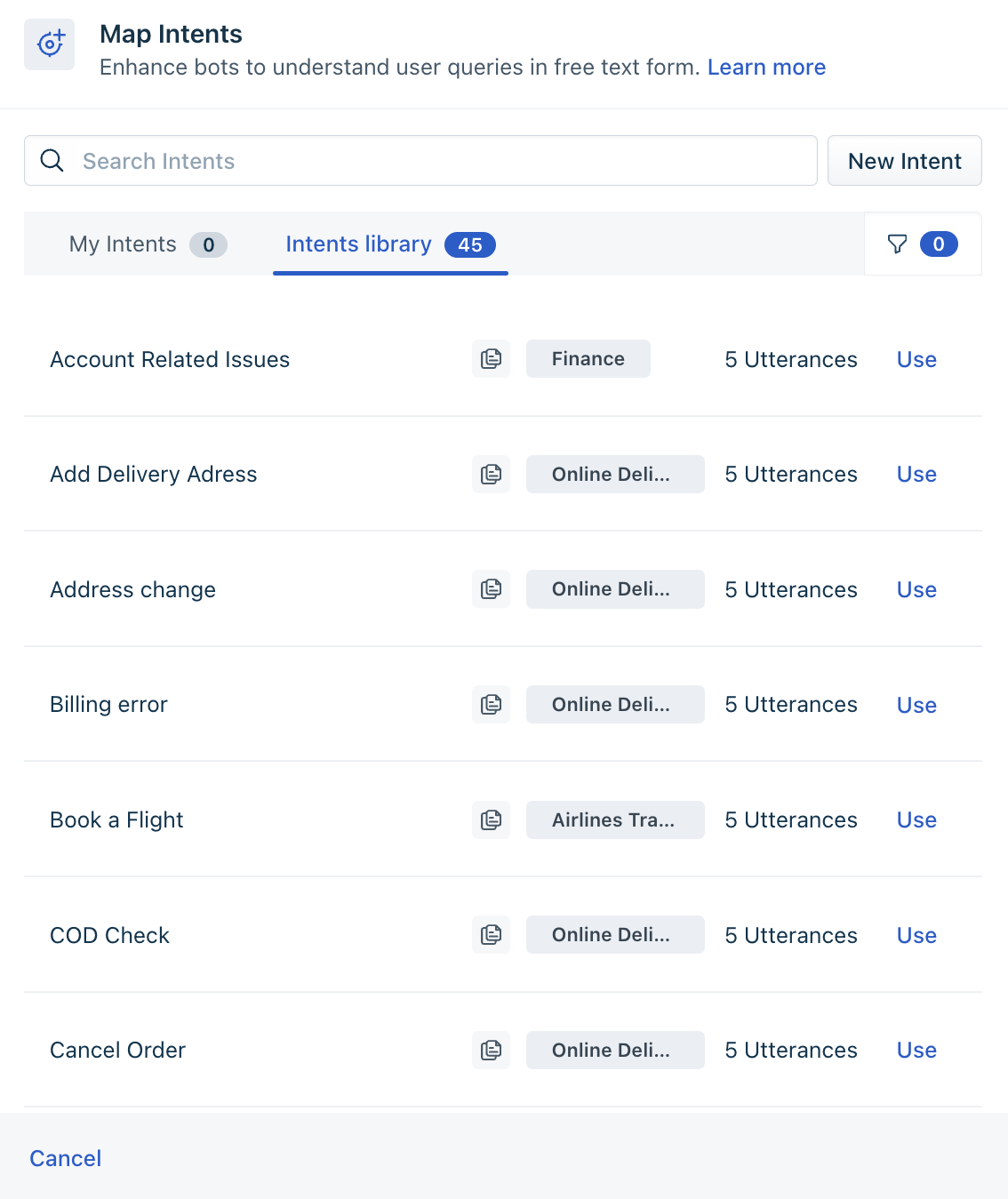Open the filter funnel icon
The height and width of the screenshot is (1199, 1008).
coord(898,244)
